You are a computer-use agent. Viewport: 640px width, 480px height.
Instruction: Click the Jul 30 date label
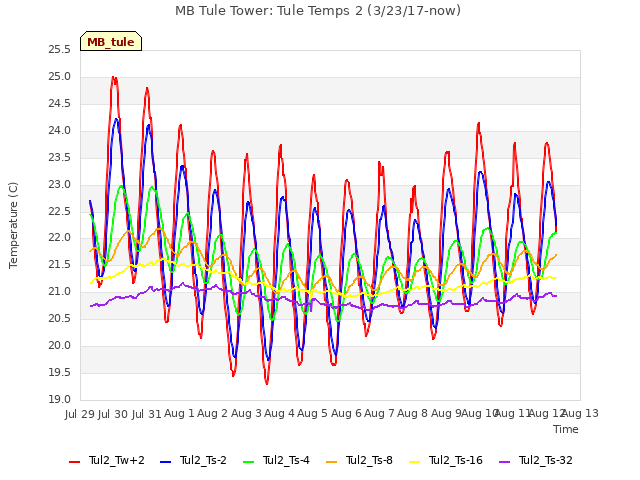(113, 414)
